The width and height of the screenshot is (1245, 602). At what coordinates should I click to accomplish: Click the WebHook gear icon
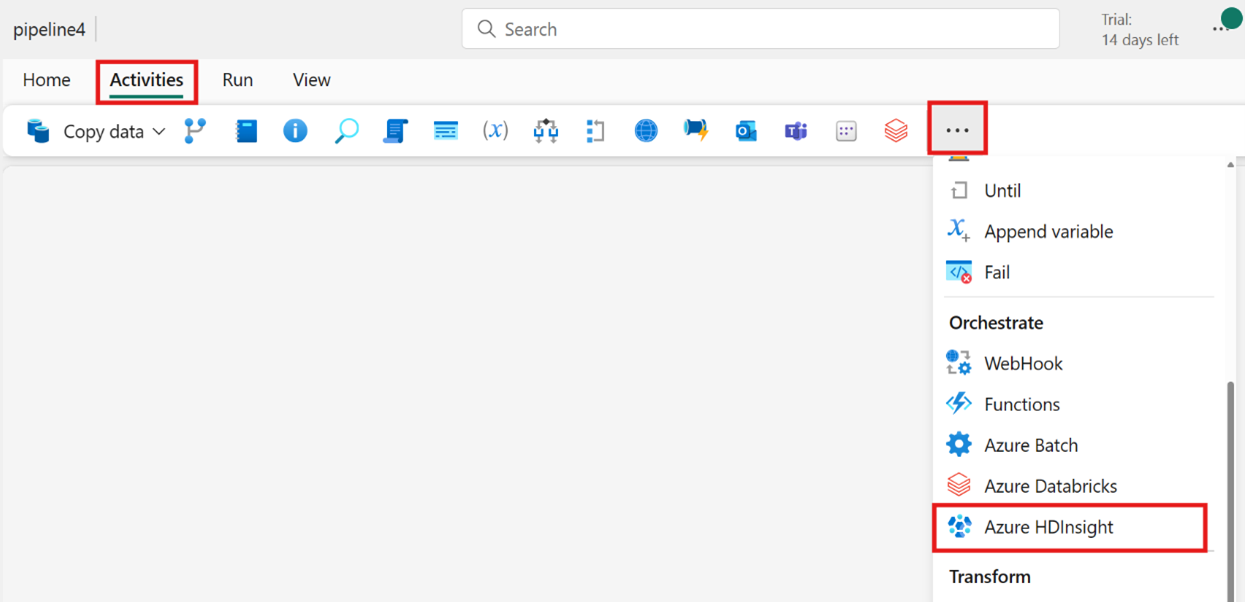pyautogui.click(x=959, y=363)
